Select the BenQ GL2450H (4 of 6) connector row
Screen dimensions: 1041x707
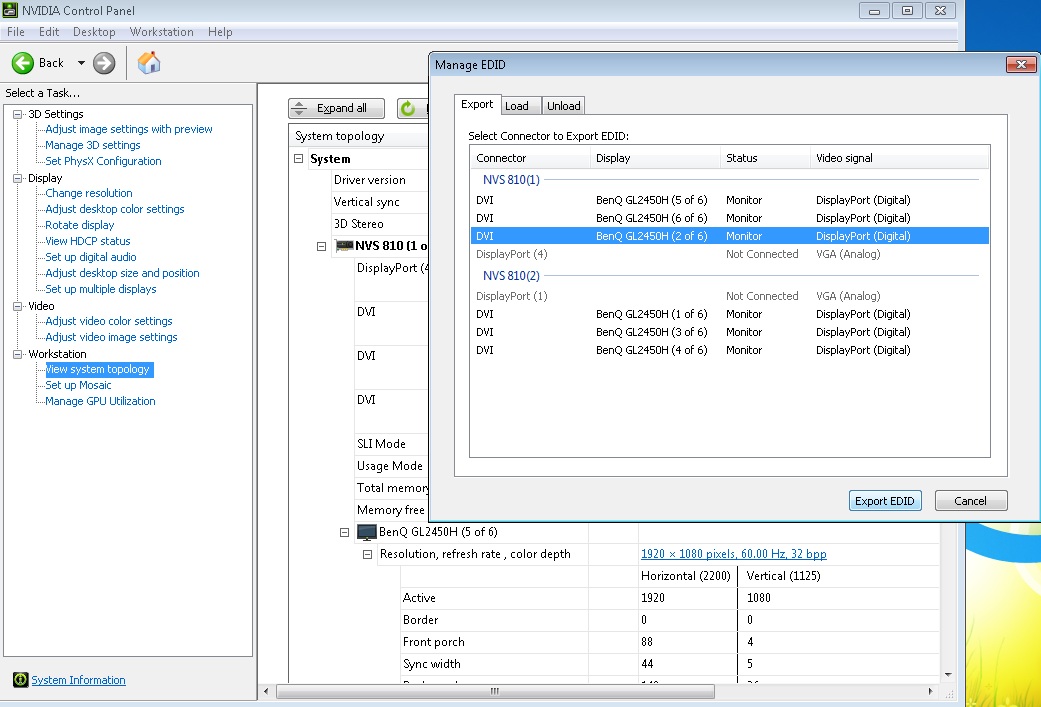pos(730,350)
